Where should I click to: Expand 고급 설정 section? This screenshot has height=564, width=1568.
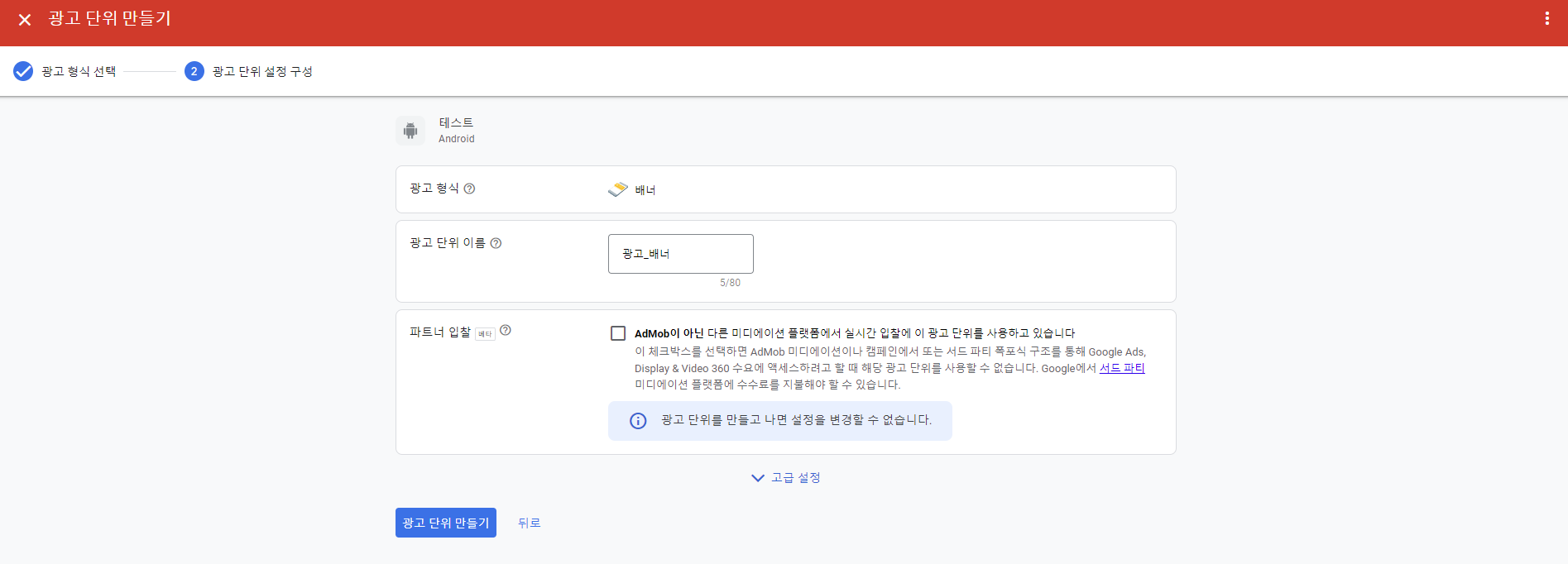tap(785, 478)
